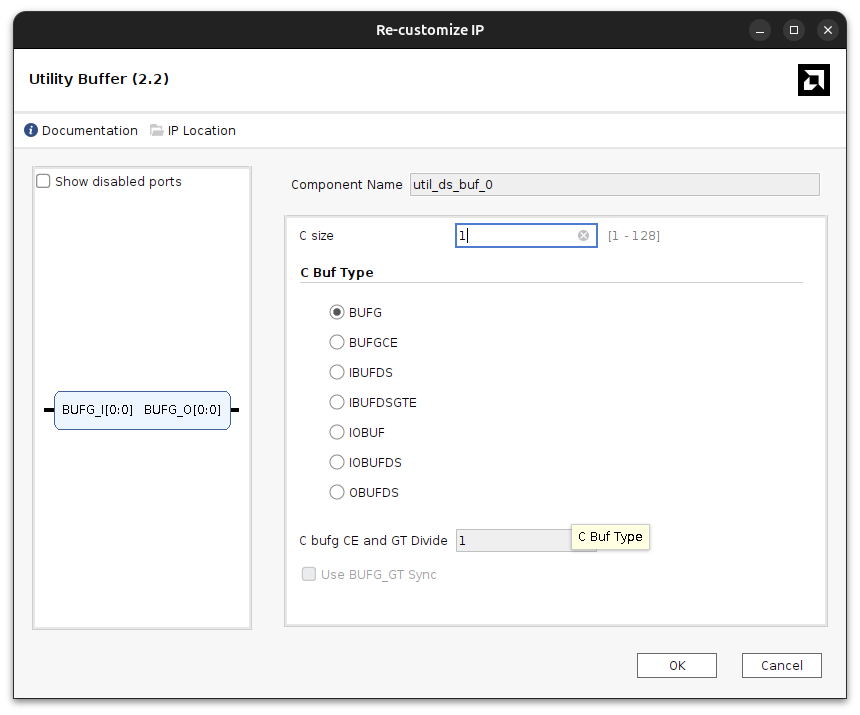This screenshot has width=860, height=715.
Task: Select the BUFG block in the diagram
Action: click(142, 410)
